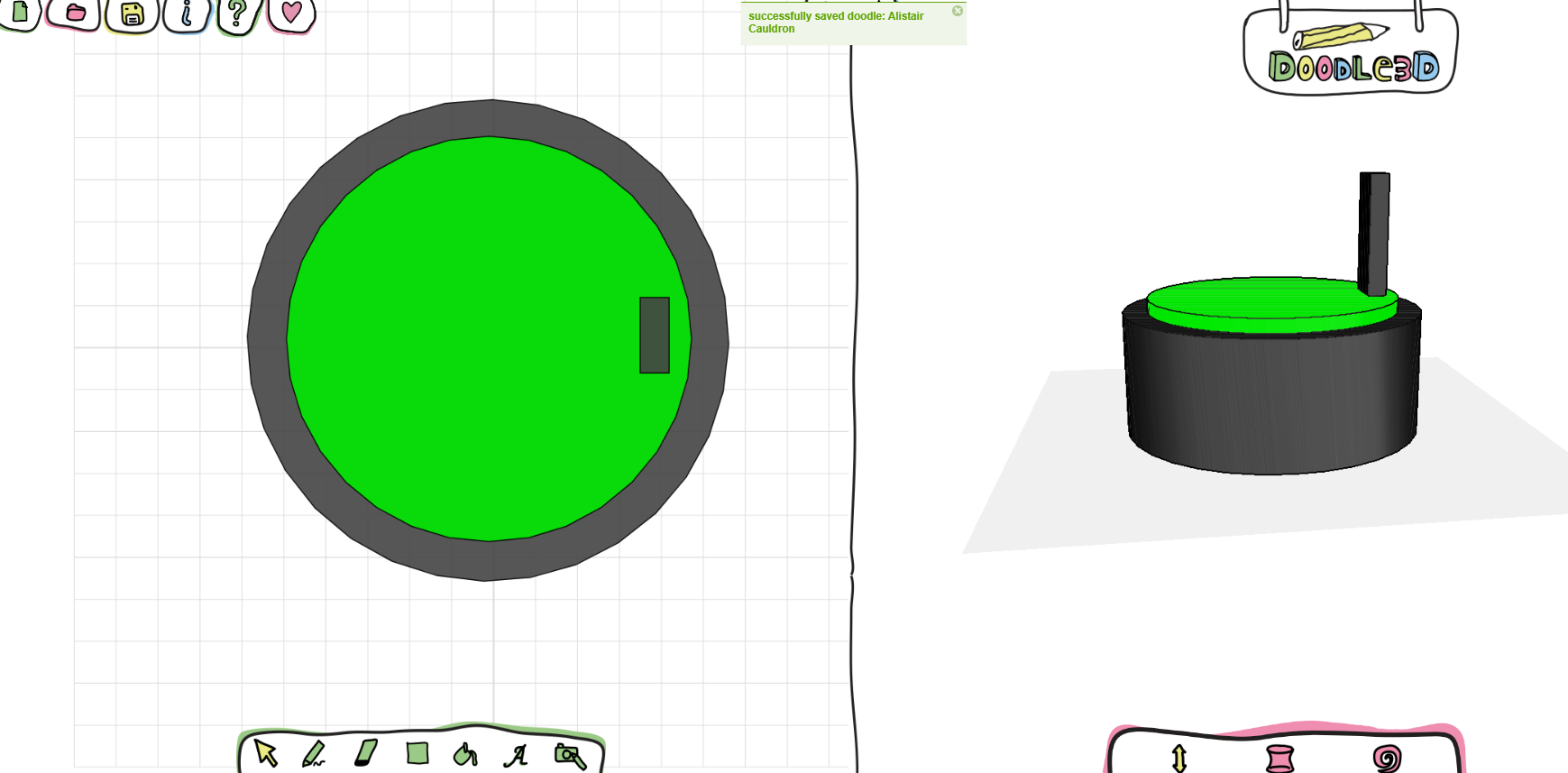Click the pink heart icon
Image resolution: width=1568 pixels, height=773 pixels.
(291, 13)
